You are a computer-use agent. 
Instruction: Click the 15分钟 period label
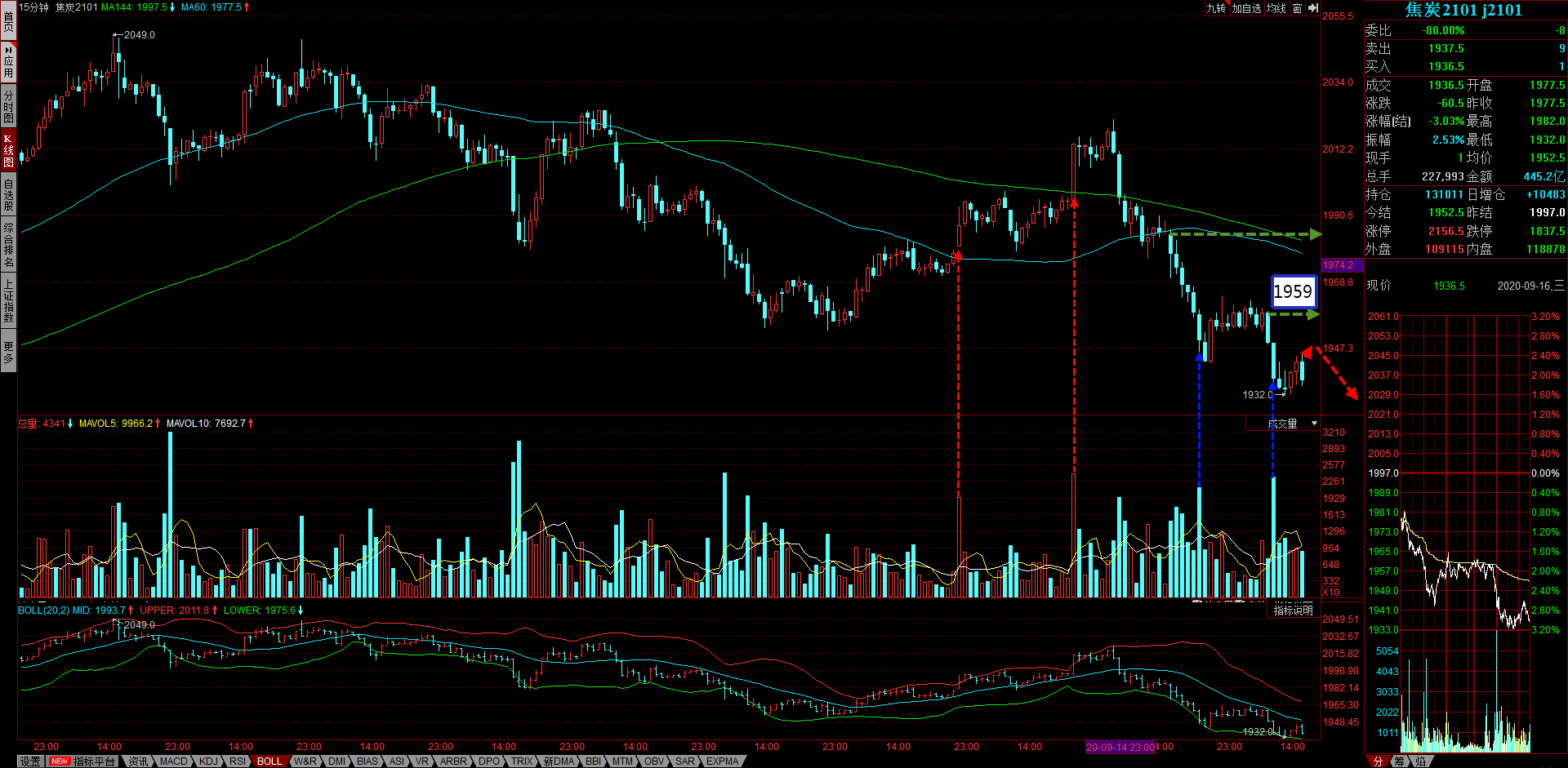click(x=33, y=7)
